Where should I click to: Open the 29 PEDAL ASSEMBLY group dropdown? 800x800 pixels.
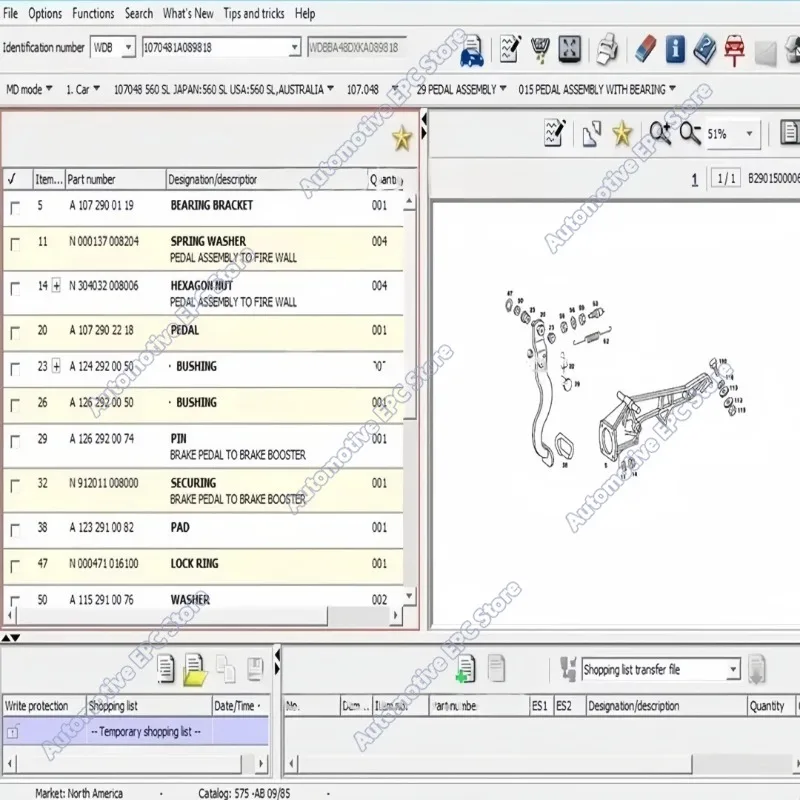pyautogui.click(x=503, y=89)
